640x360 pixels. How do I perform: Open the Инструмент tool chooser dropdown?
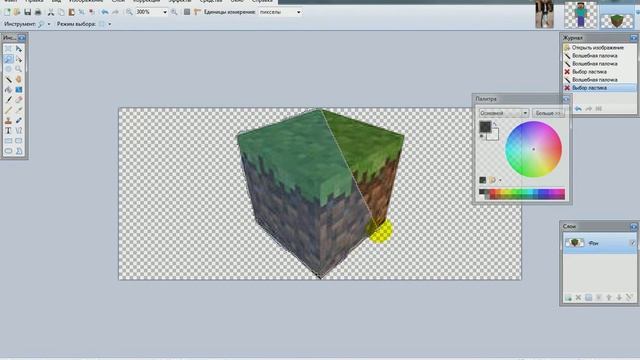tap(49, 24)
